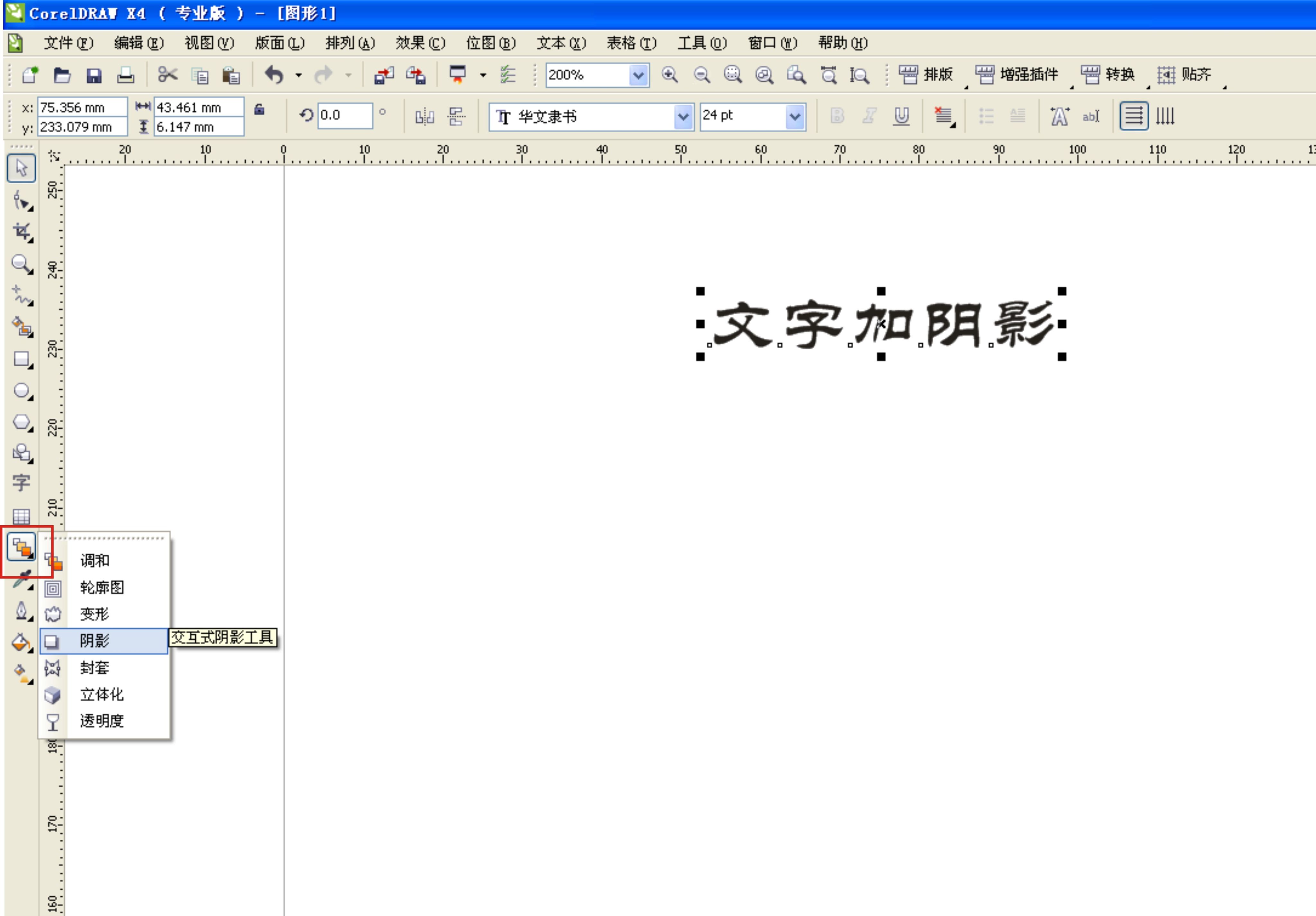Click the Import icon
This screenshot has height=916, width=1316.
(x=384, y=75)
